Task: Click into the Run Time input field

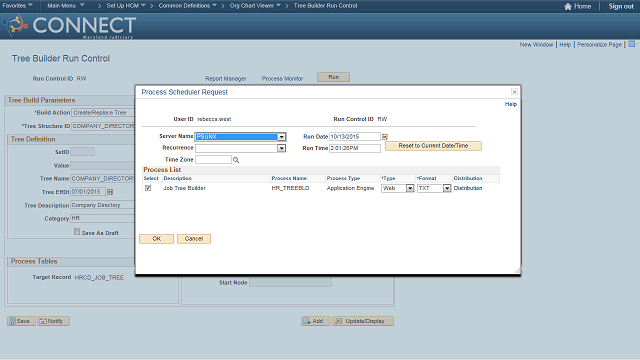Action: coord(355,148)
